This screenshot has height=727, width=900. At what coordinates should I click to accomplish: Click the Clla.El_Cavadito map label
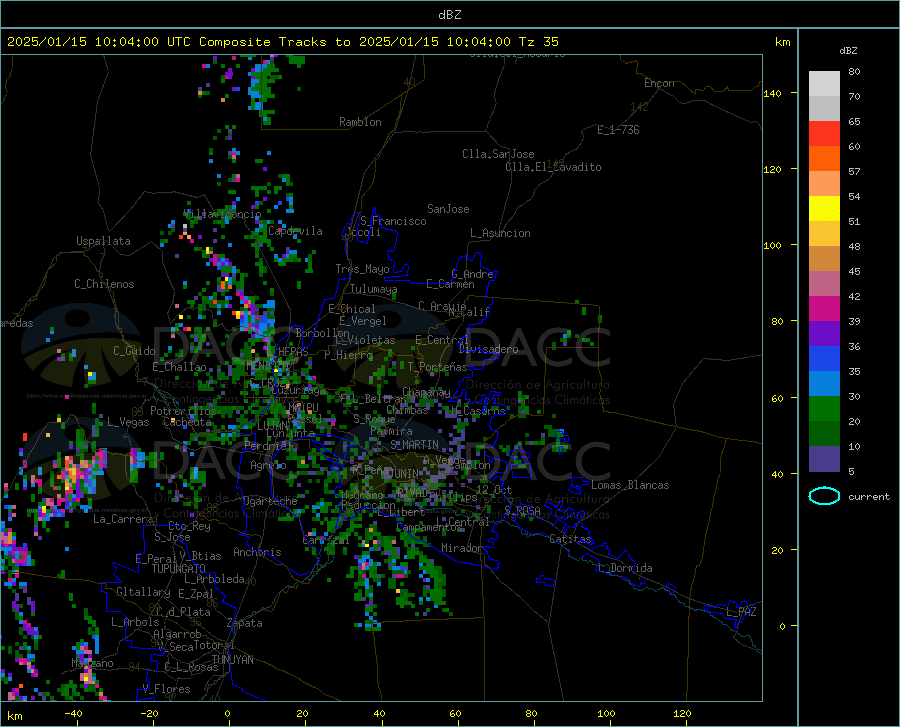point(553,167)
